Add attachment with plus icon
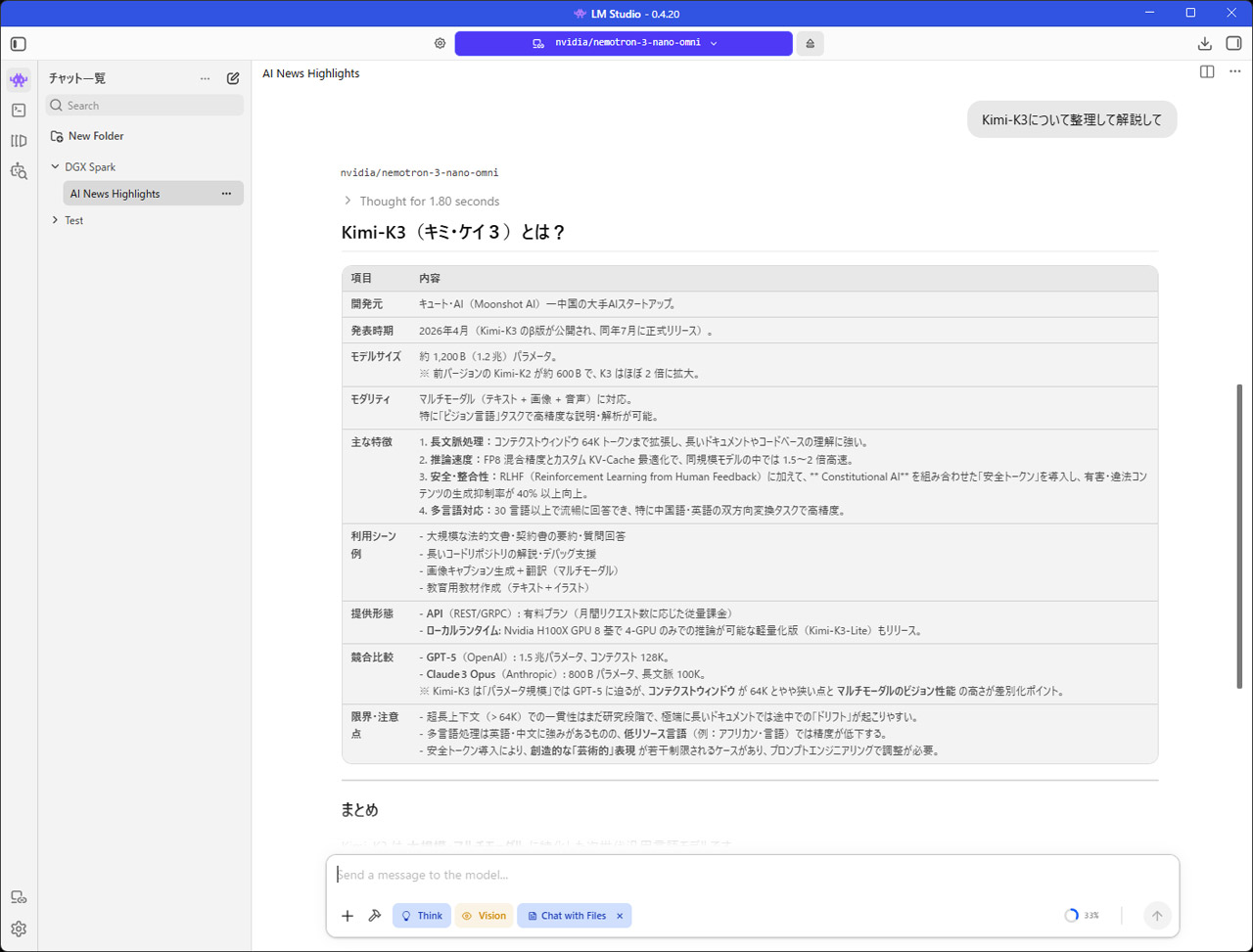This screenshot has height=952, width=1253. [348, 916]
